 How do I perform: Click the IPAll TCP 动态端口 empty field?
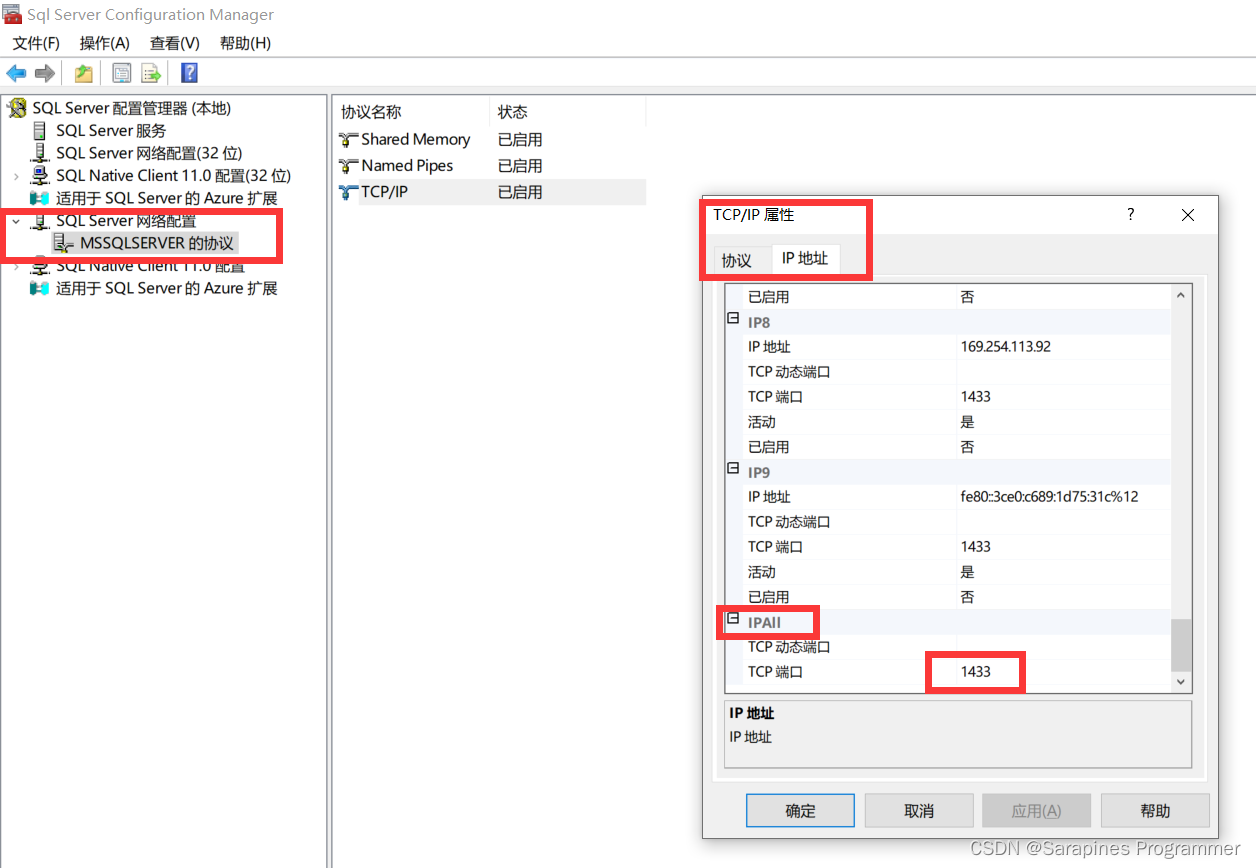[x=1063, y=647]
